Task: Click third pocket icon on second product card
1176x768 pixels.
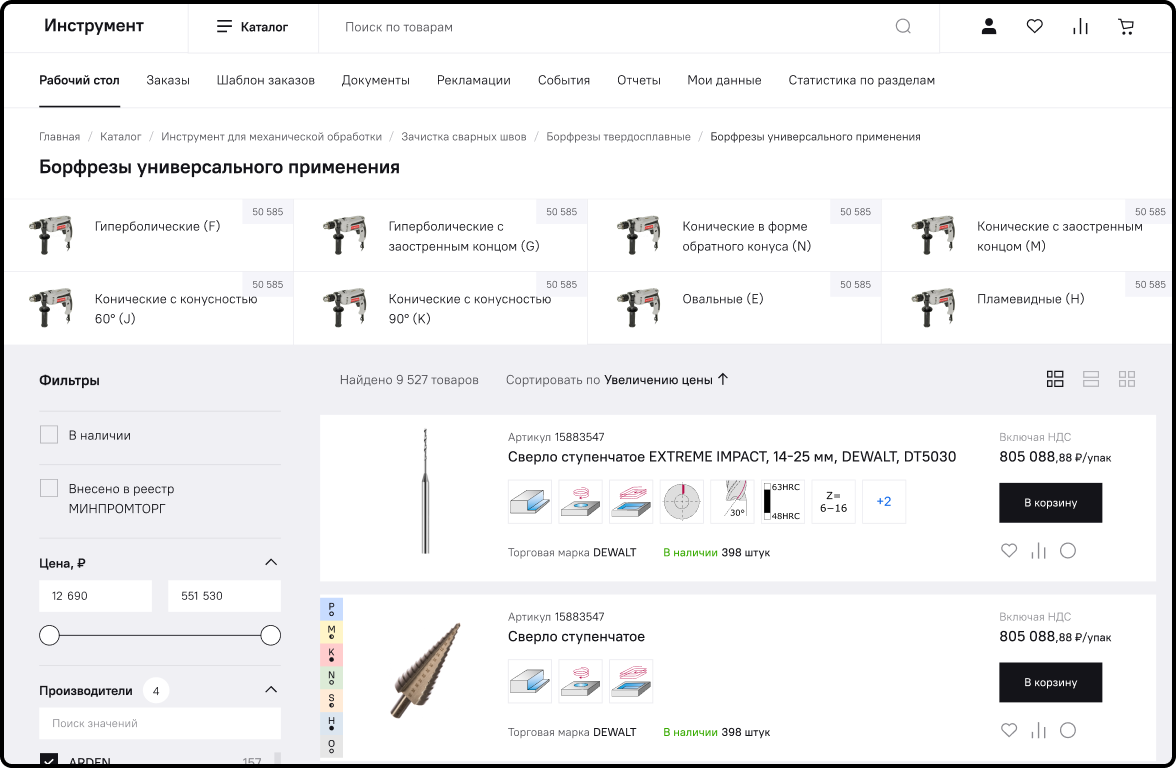Action: point(631,681)
